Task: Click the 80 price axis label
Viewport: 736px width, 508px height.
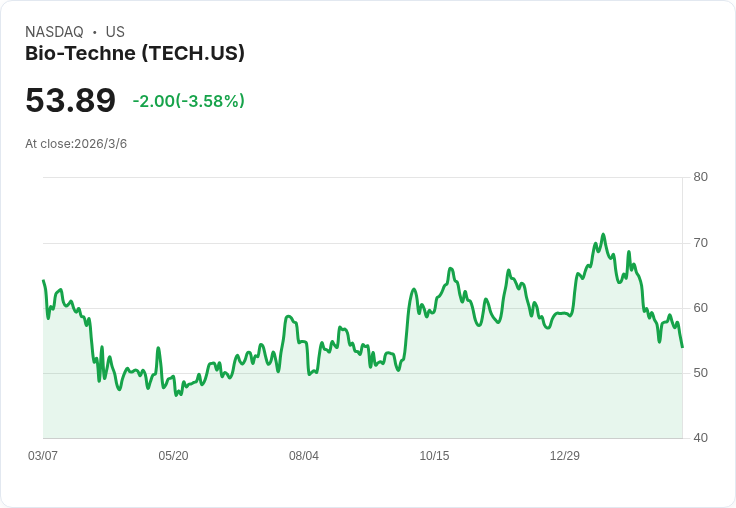Action: pyautogui.click(x=700, y=177)
